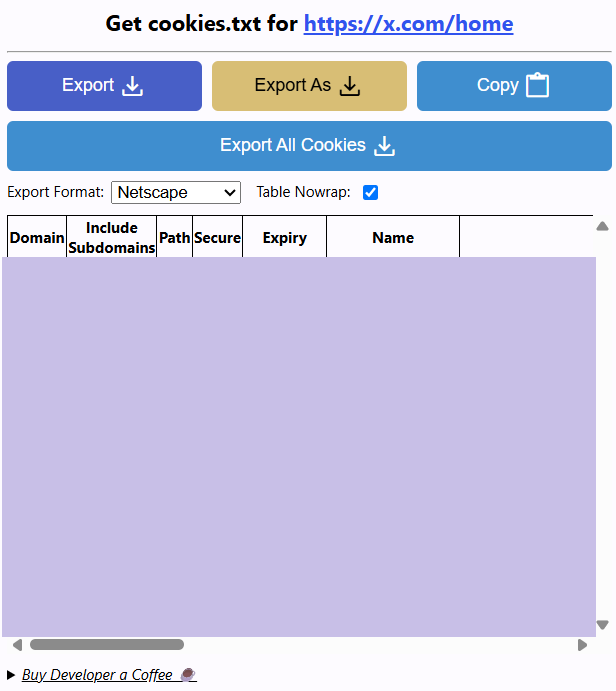Click the Name column header

[x=393, y=238]
